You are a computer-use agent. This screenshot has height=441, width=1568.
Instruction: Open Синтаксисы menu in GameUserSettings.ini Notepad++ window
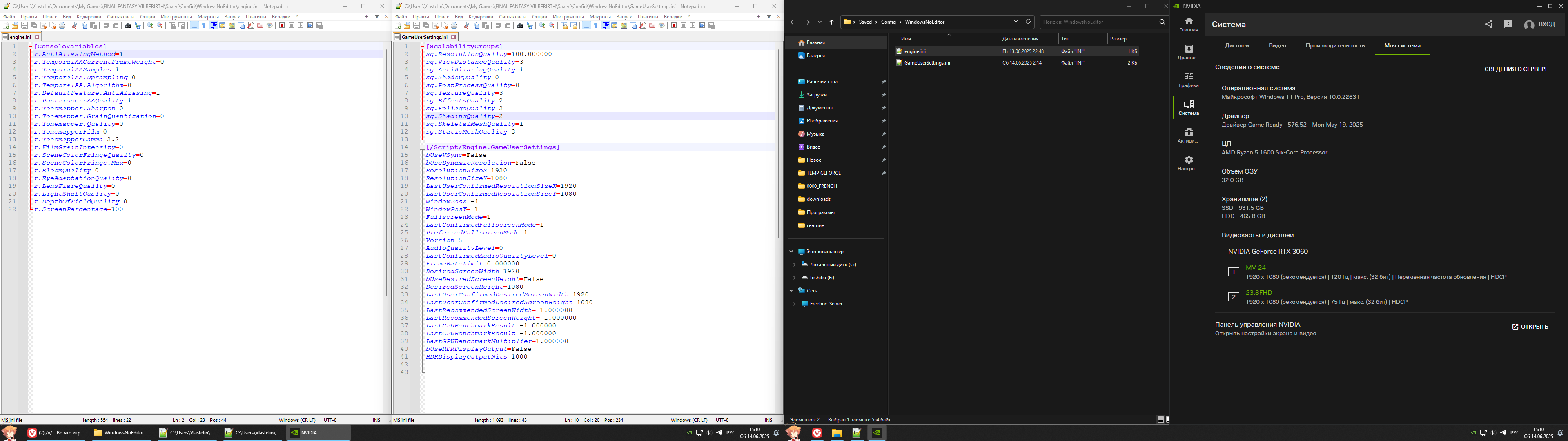512,16
